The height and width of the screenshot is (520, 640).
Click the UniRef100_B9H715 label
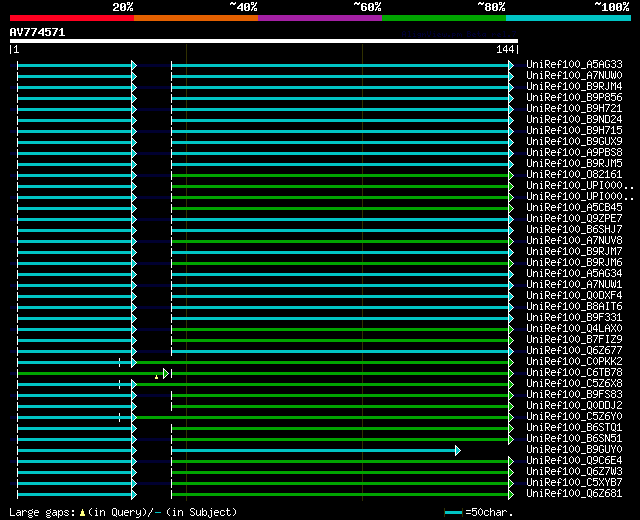[574, 131]
